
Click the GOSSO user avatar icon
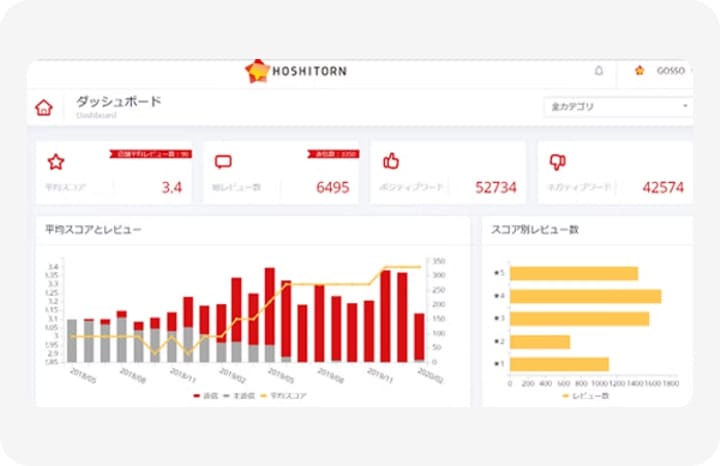640,71
